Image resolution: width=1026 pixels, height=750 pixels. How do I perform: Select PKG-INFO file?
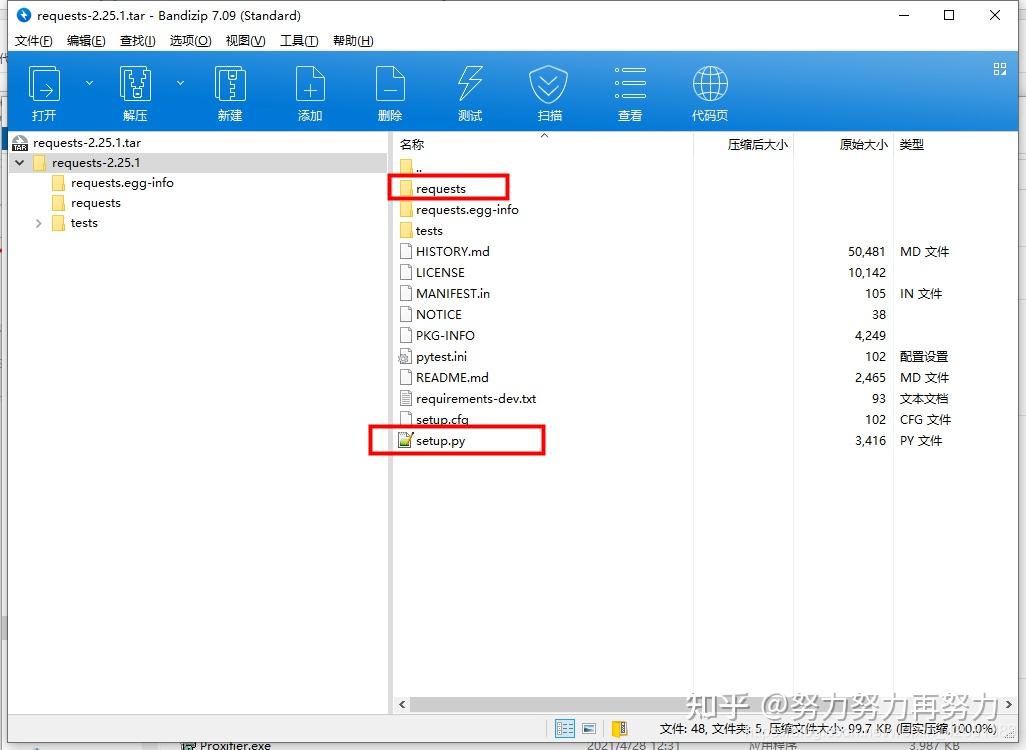coord(446,335)
